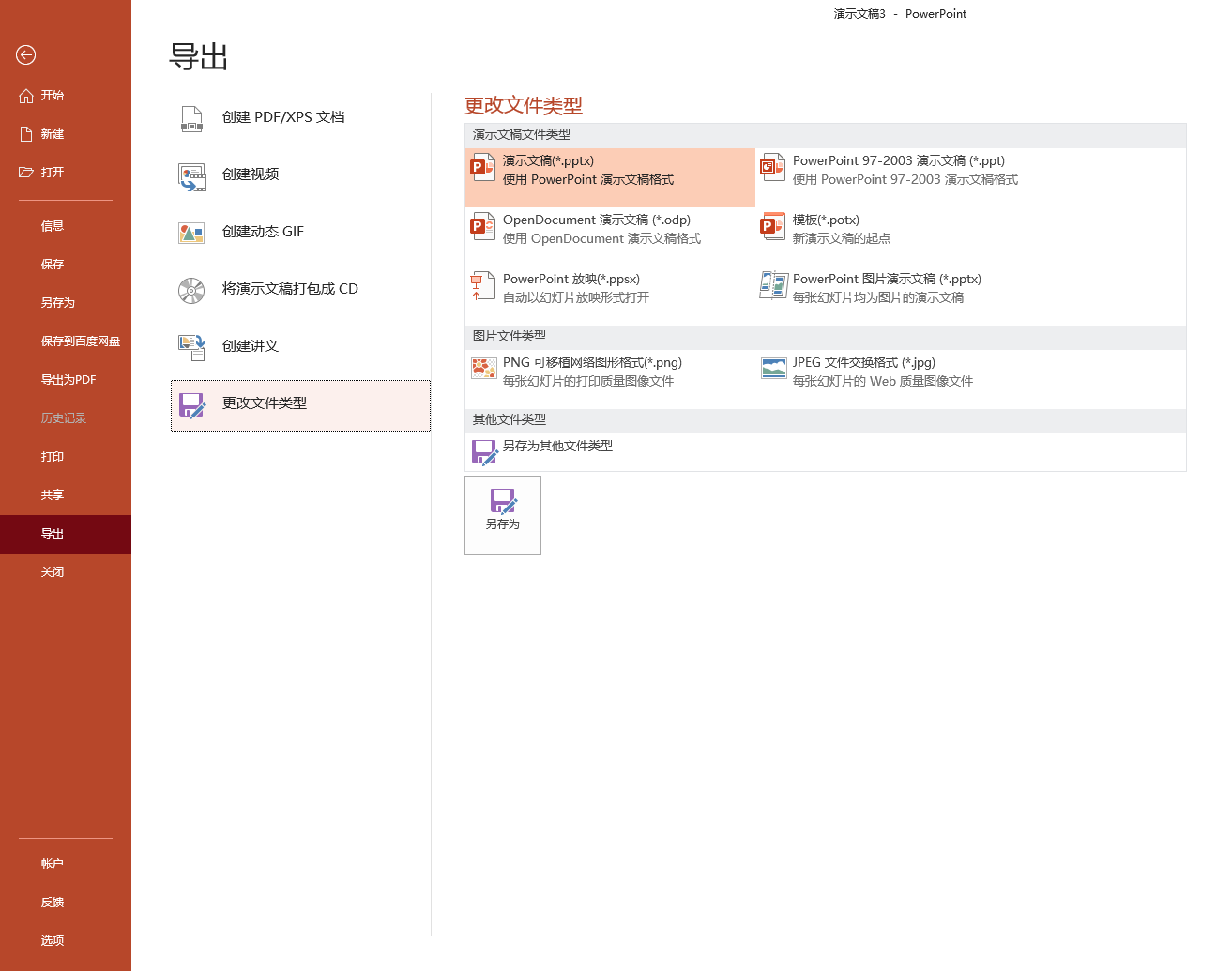Image resolution: width=1232 pixels, height=971 pixels.
Task: Choose 另存为其他文件类型
Action: (610, 452)
